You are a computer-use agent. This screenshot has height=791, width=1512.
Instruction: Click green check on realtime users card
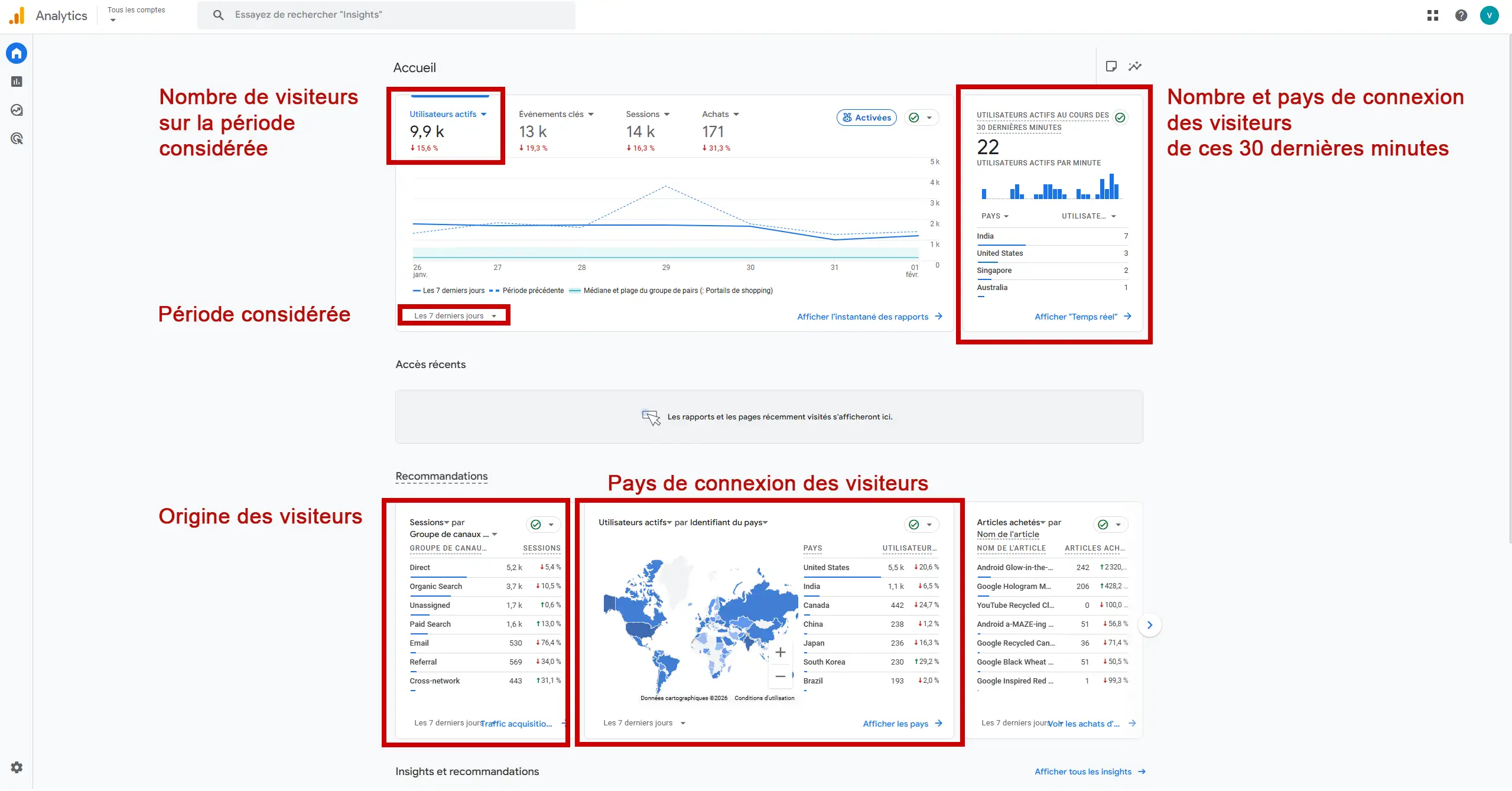(1120, 118)
